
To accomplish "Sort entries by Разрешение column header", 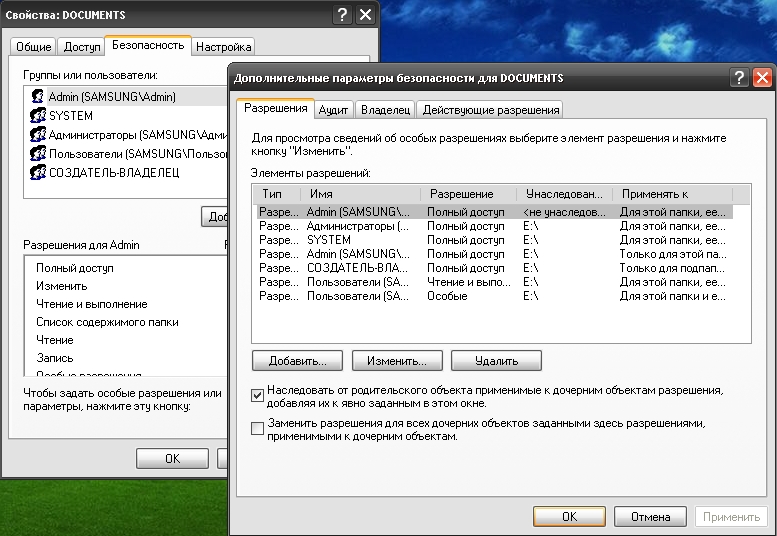I will pyautogui.click(x=469, y=194).
